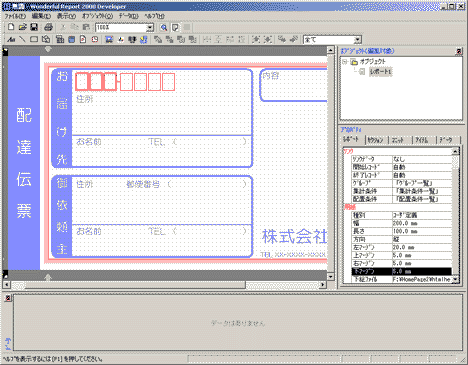Open the ファイル menu
Image resolution: width=468 pixels, height=365 pixels.
(x=15, y=16)
